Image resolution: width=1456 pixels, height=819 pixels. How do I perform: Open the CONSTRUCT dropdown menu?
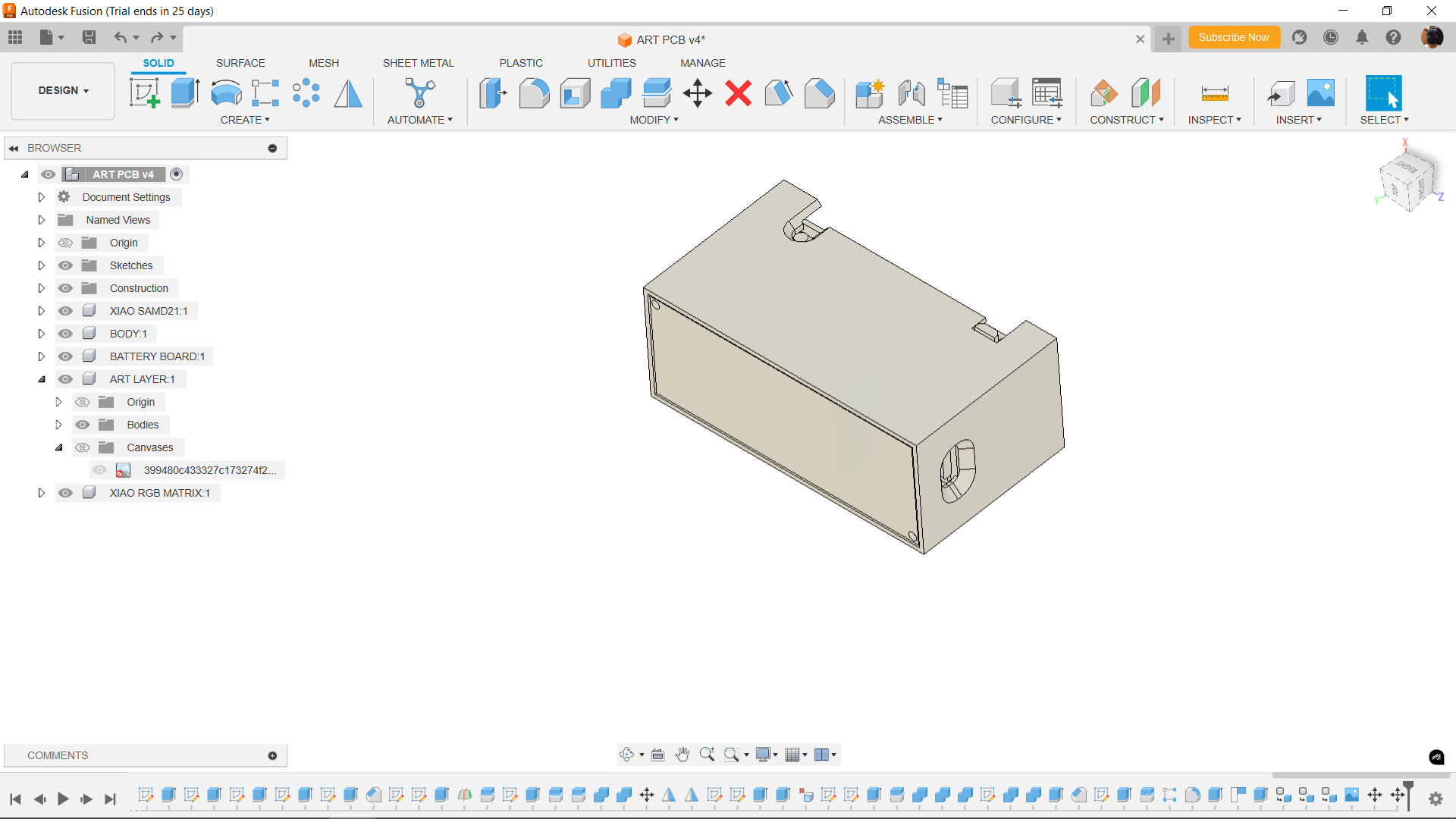tap(1126, 120)
